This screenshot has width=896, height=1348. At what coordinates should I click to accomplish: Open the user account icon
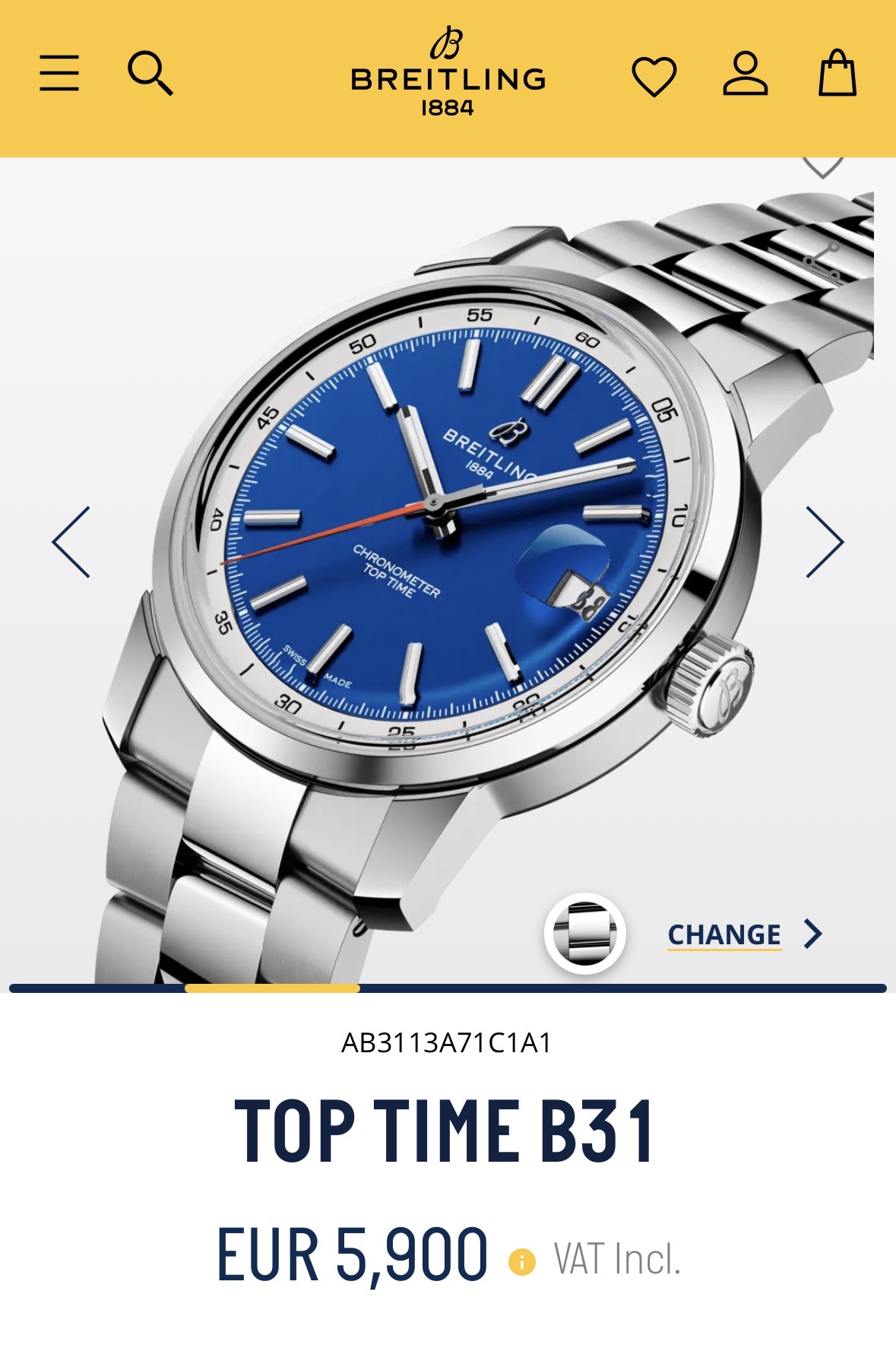(x=745, y=74)
